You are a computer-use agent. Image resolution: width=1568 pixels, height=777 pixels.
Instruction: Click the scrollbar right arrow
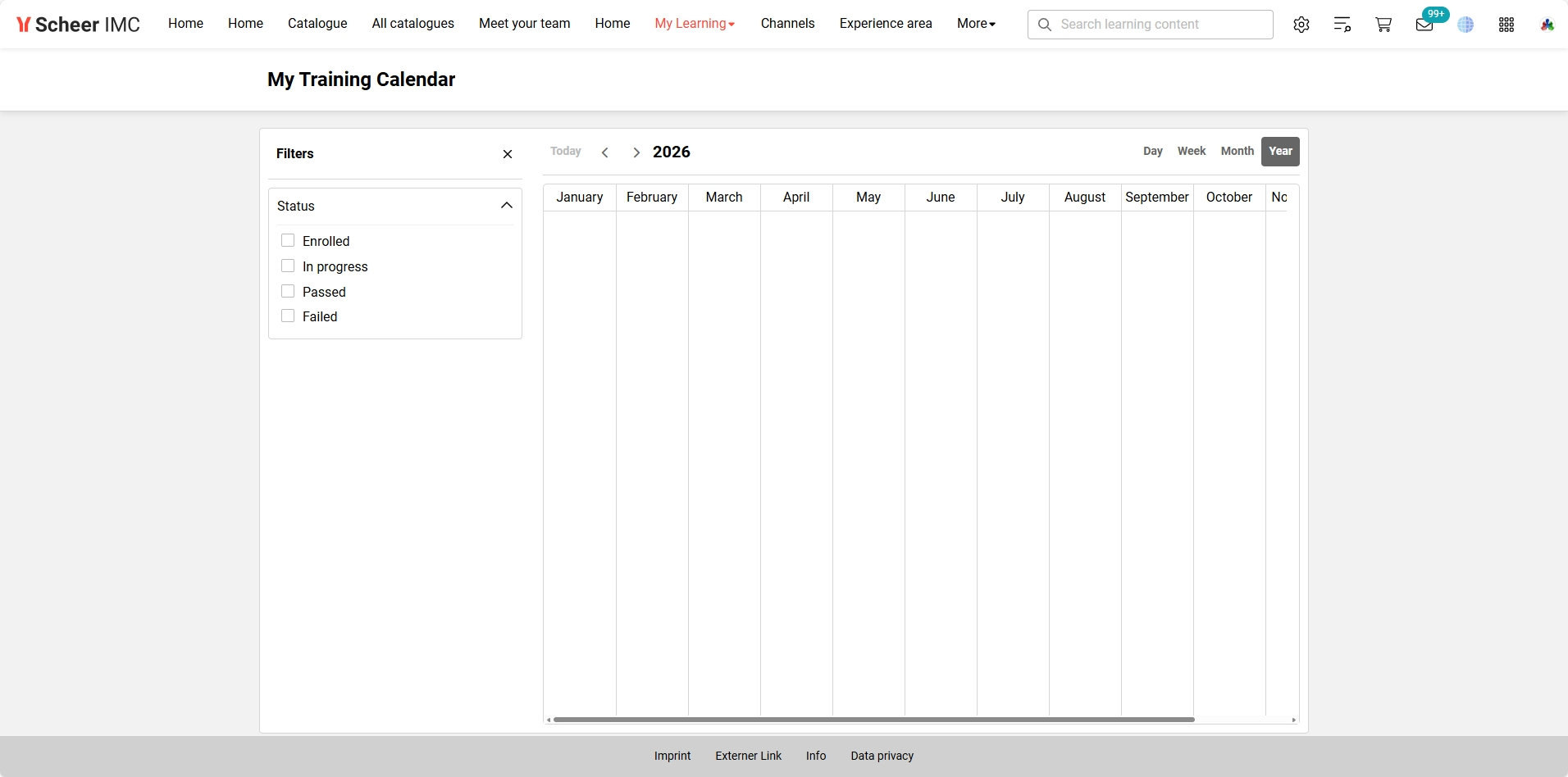1293,720
